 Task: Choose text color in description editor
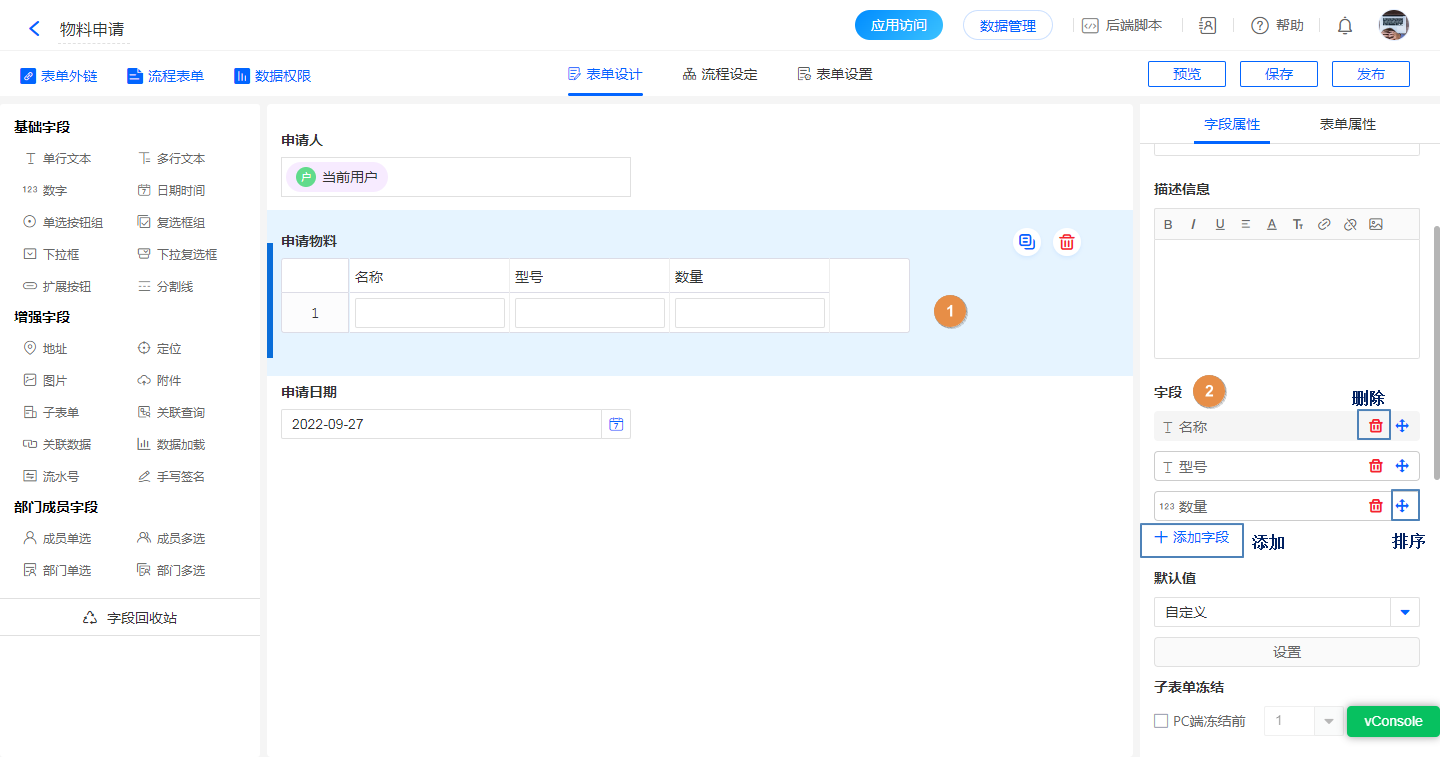pyautogui.click(x=1272, y=224)
